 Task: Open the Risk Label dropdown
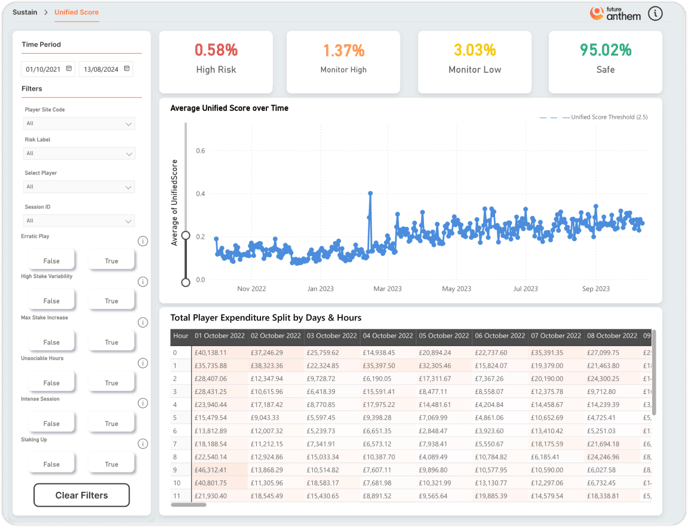pos(79,154)
